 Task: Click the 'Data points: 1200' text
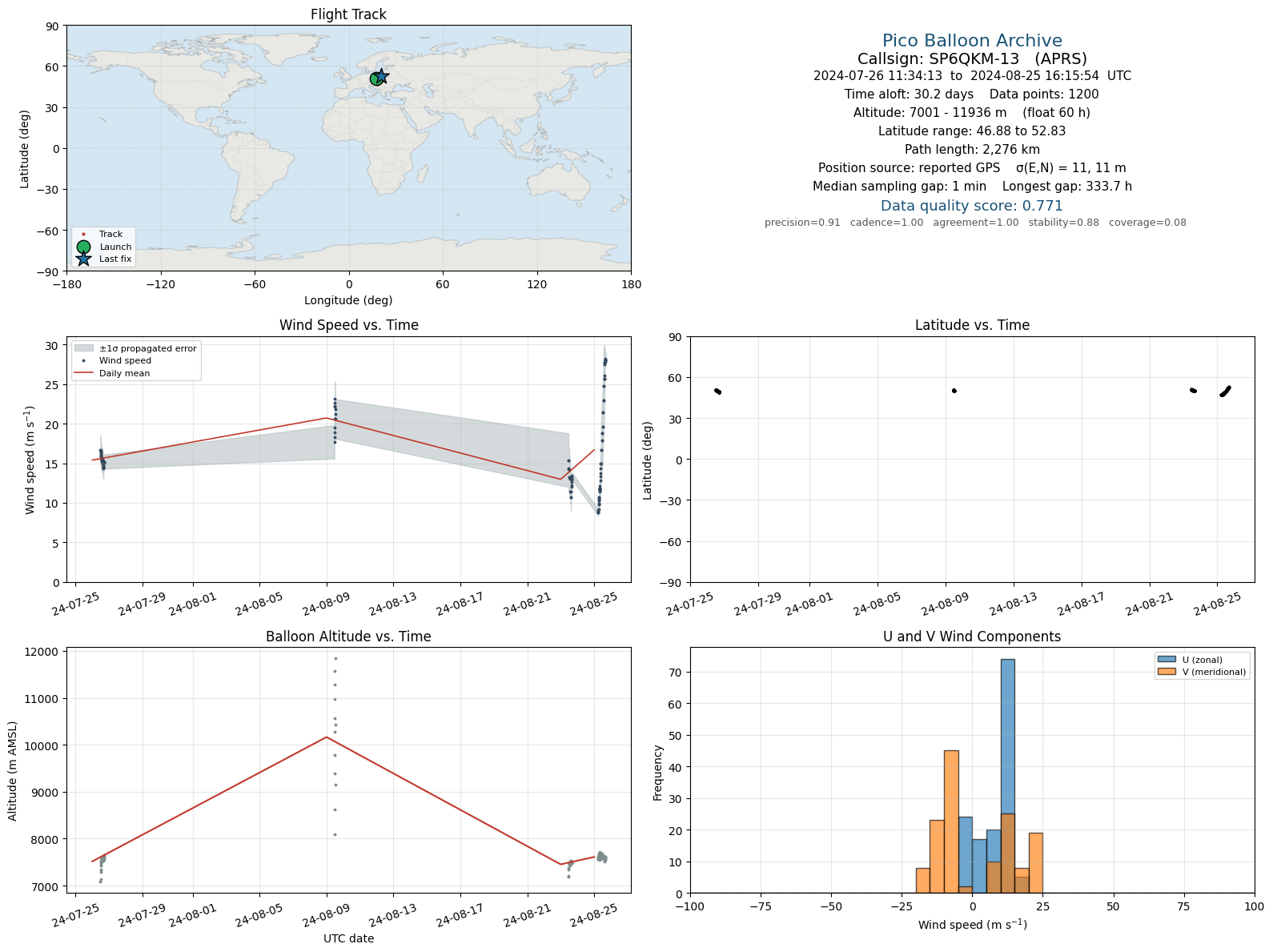point(1044,94)
